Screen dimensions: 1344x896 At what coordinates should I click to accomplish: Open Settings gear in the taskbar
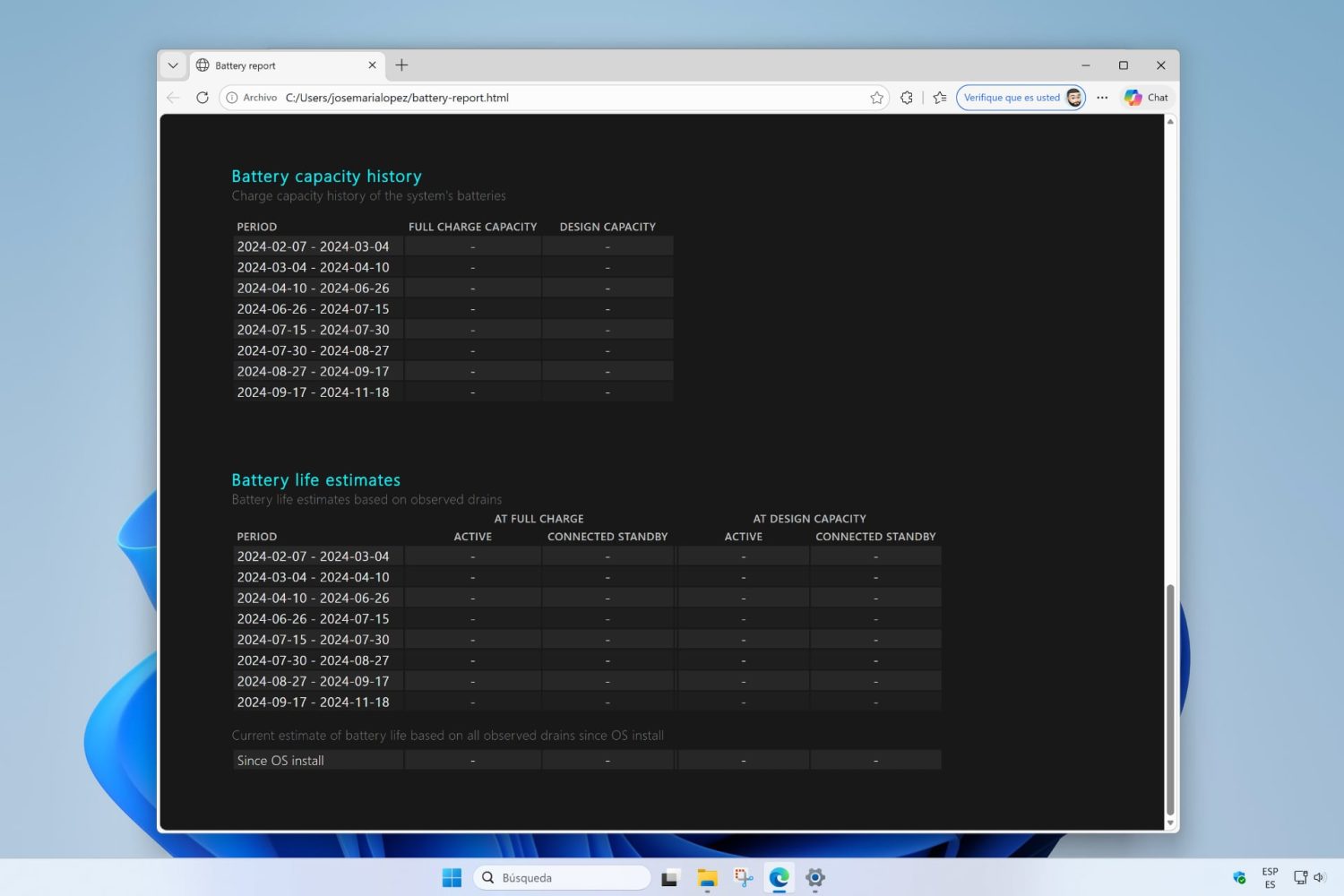tap(814, 878)
